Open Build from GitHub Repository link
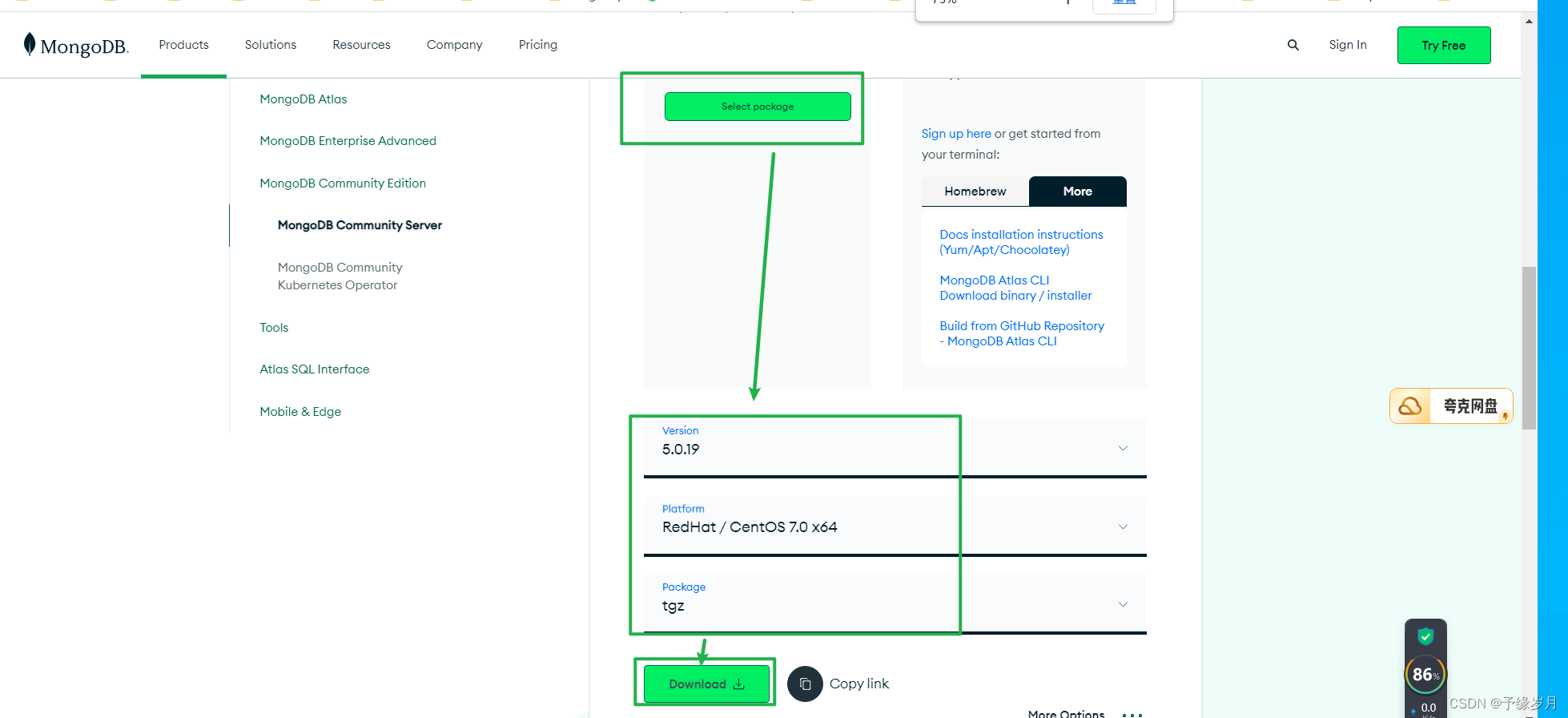The image size is (1568, 718). tap(1022, 333)
